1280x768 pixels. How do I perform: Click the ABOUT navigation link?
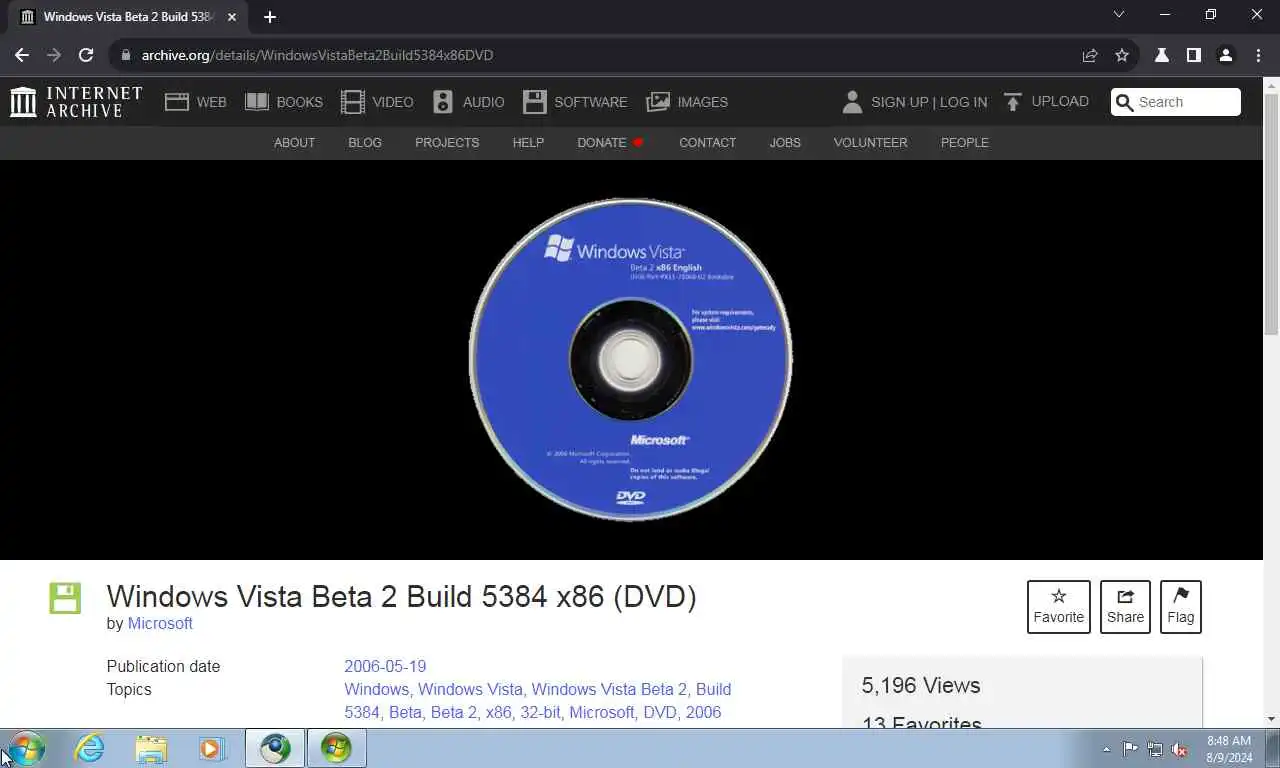pyautogui.click(x=294, y=143)
